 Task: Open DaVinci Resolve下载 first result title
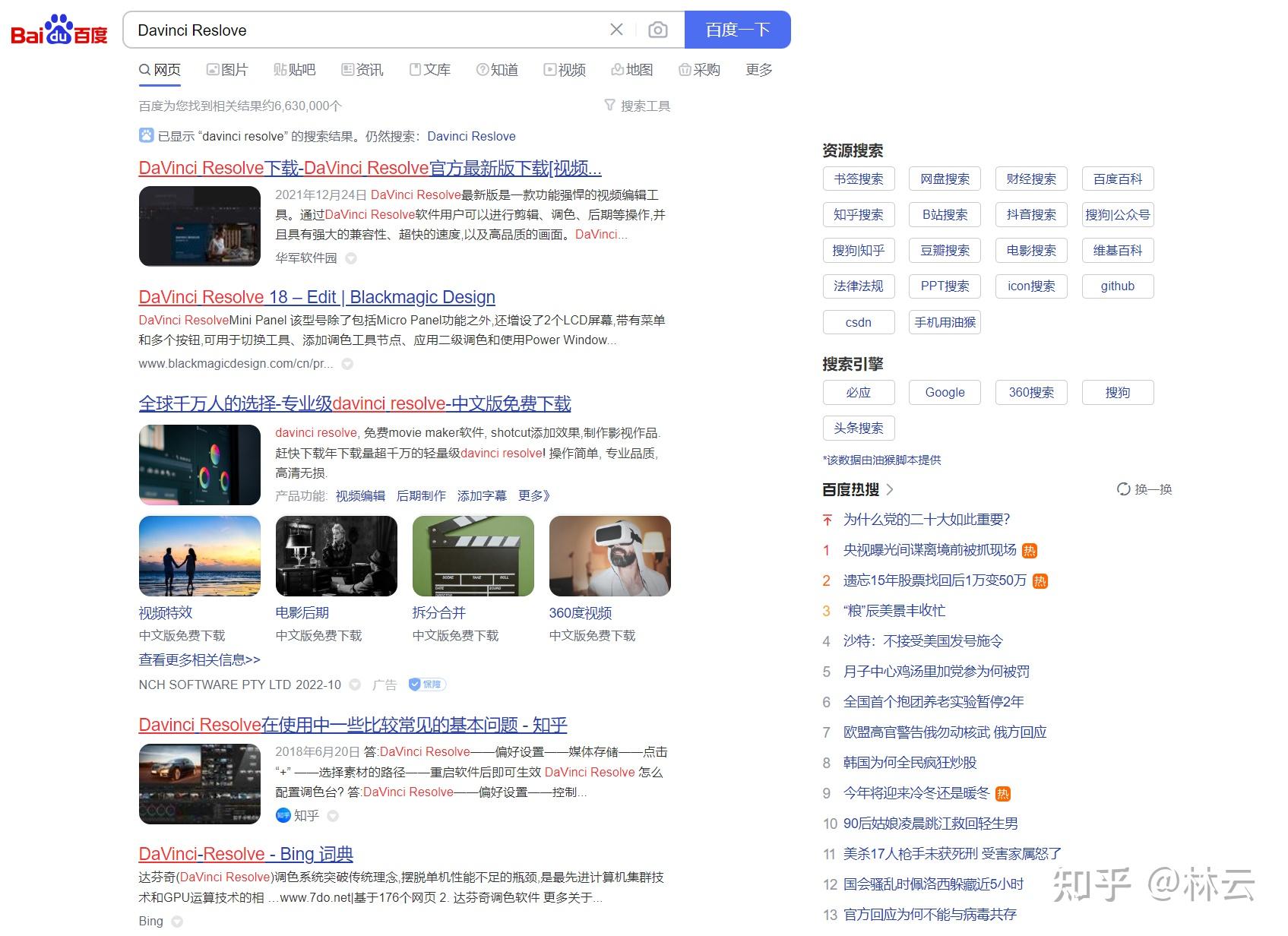coord(370,168)
